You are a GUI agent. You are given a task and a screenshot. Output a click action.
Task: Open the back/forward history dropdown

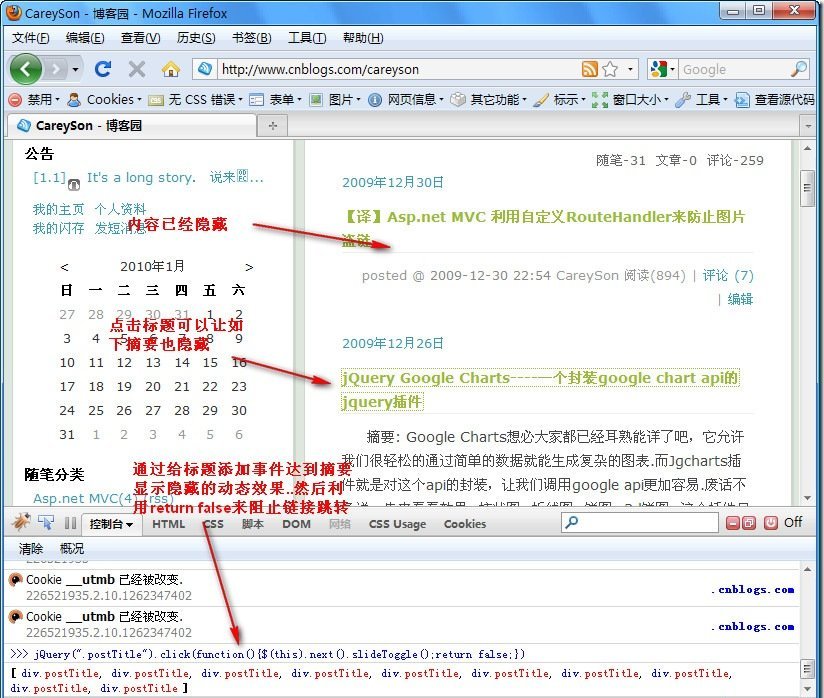[x=75, y=69]
